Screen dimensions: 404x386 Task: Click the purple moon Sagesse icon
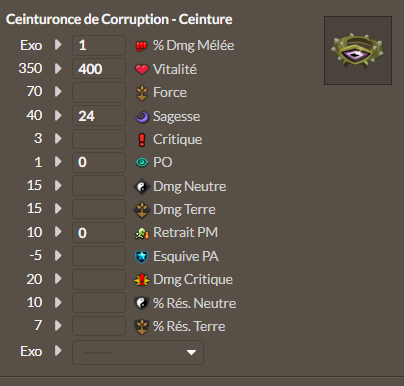point(142,117)
